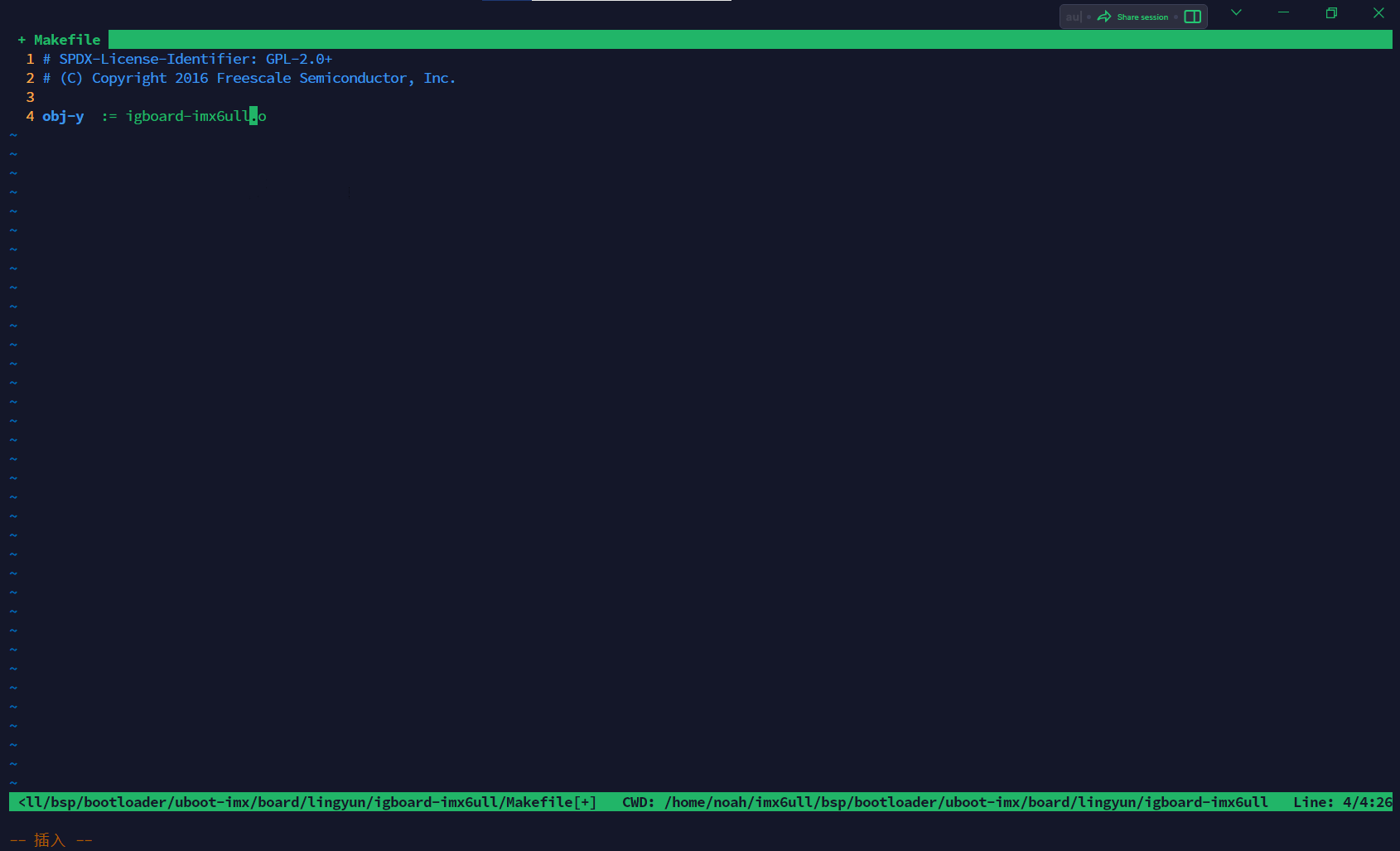Screen dimensions: 1400x851
Task: Click the obj-y keyword on line 4
Action: click(63, 116)
